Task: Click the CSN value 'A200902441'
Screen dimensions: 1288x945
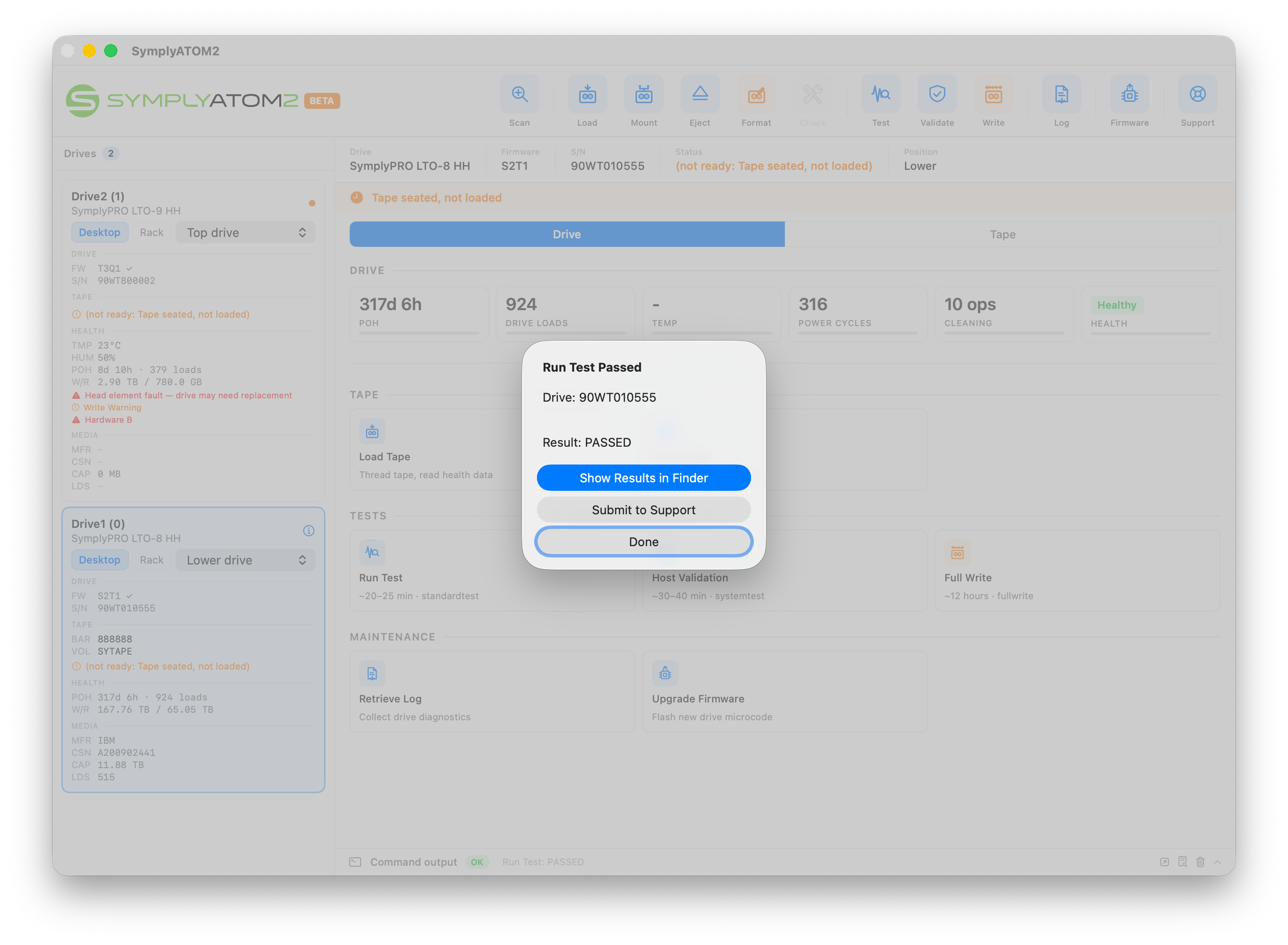Action: [126, 753]
